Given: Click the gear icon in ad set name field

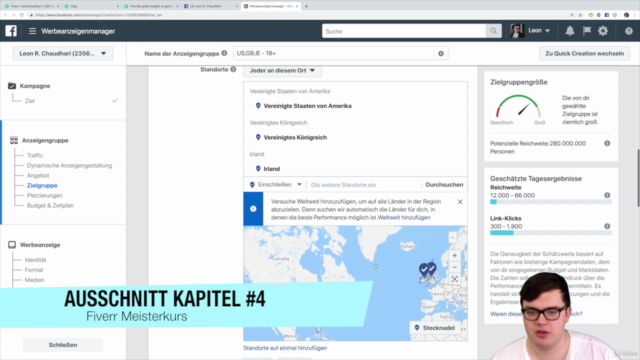Looking at the screenshot, I should click(441, 53).
